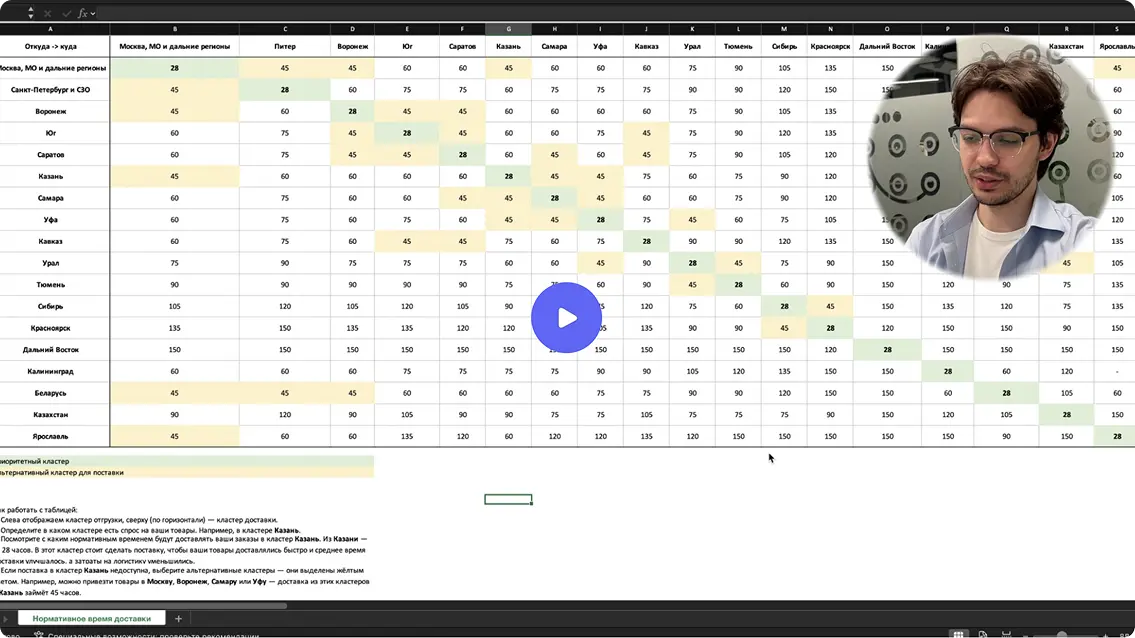Click the green 28 cell in Дальний Восток row
The image size is (1135, 638).
click(x=887, y=350)
